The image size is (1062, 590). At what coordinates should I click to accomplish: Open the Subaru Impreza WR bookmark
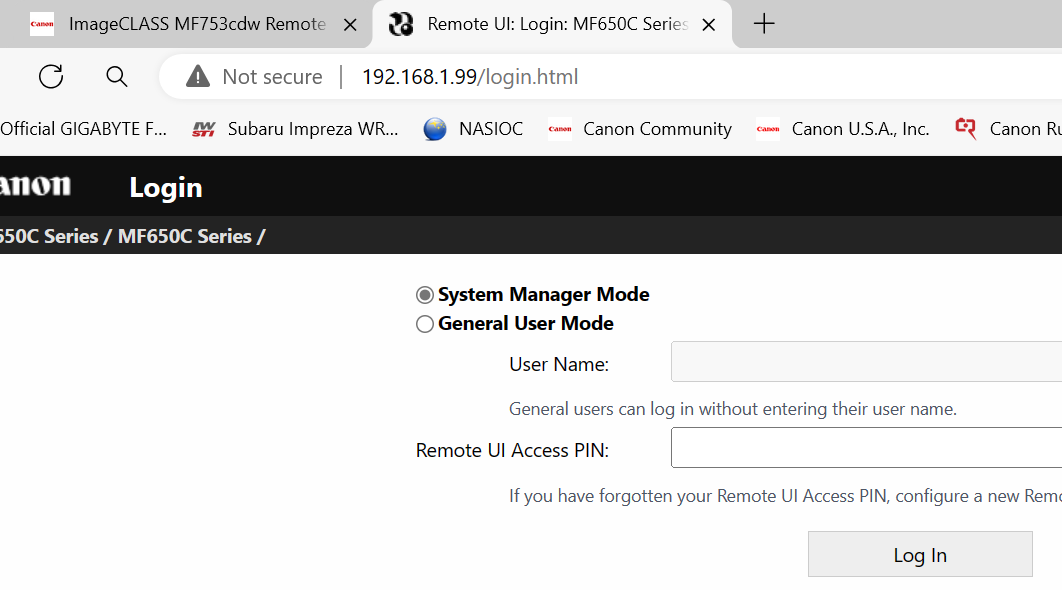click(296, 129)
